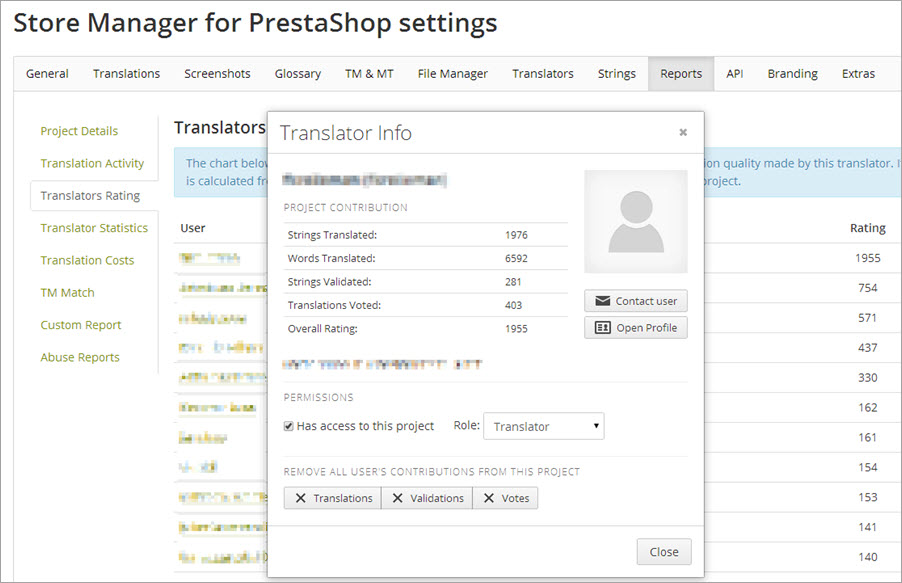Click the envelope icon on Contact user
The height and width of the screenshot is (583, 902).
(x=602, y=301)
